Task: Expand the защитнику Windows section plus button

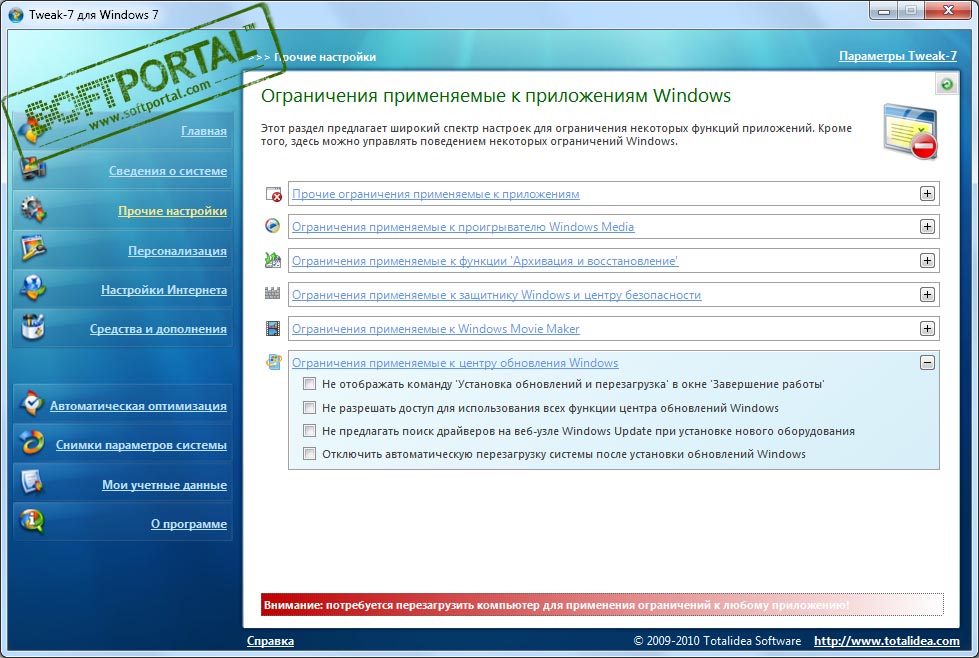Action: tap(927, 294)
